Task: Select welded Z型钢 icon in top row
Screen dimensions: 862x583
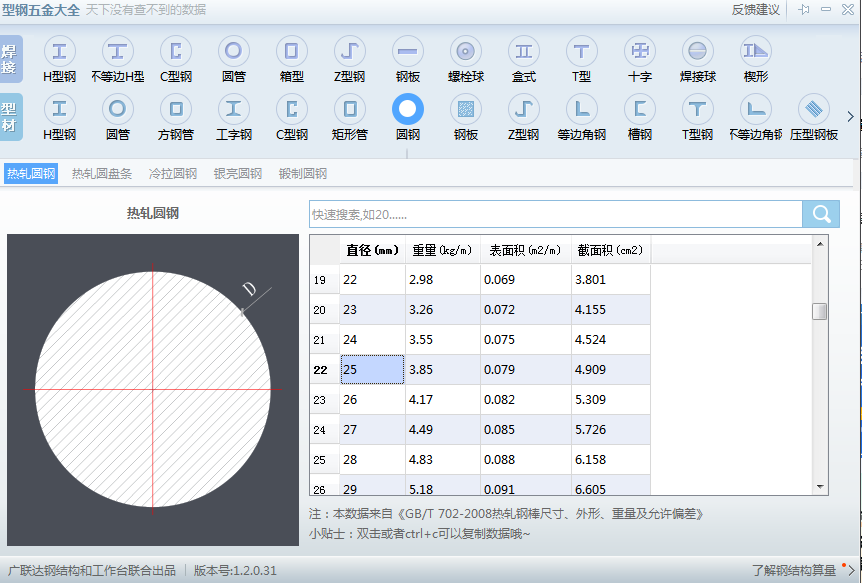Action: [350, 52]
